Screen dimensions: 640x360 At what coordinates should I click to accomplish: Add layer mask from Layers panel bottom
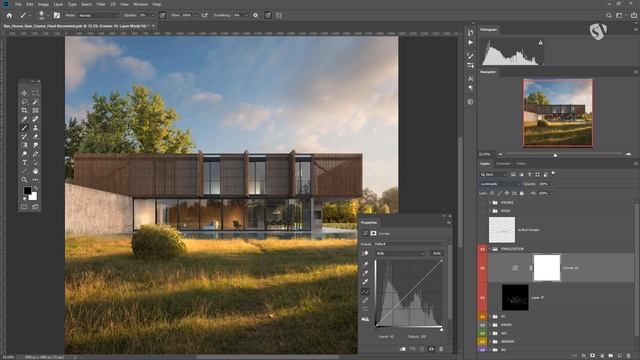coord(593,356)
